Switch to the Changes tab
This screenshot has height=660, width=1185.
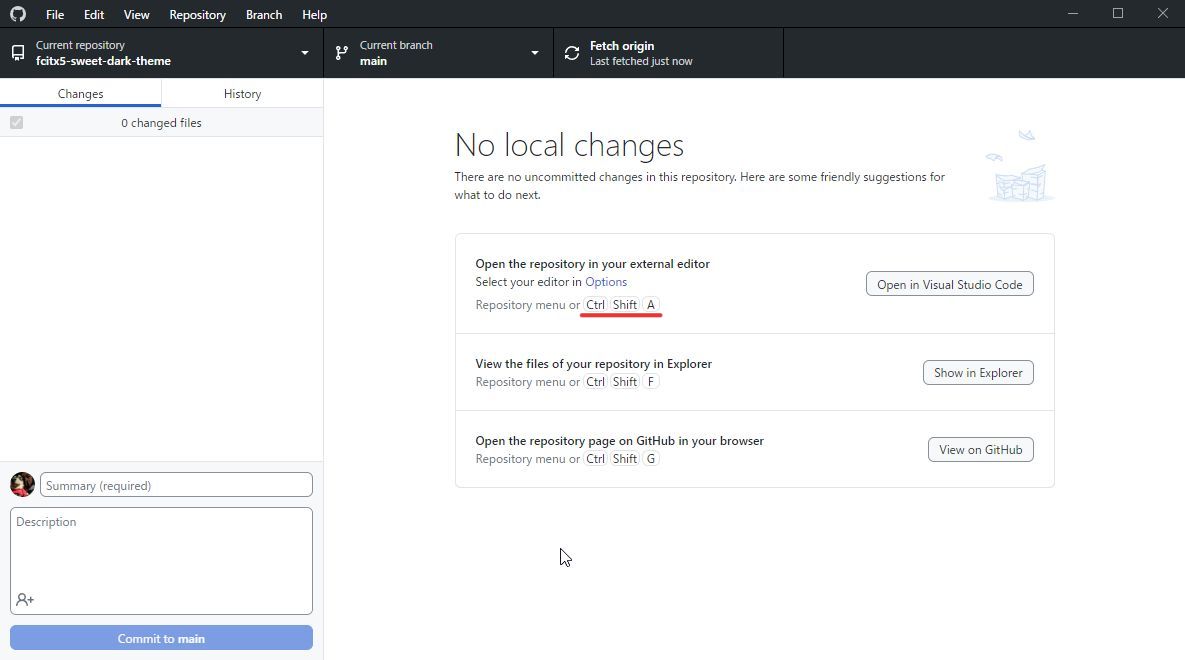pos(80,92)
